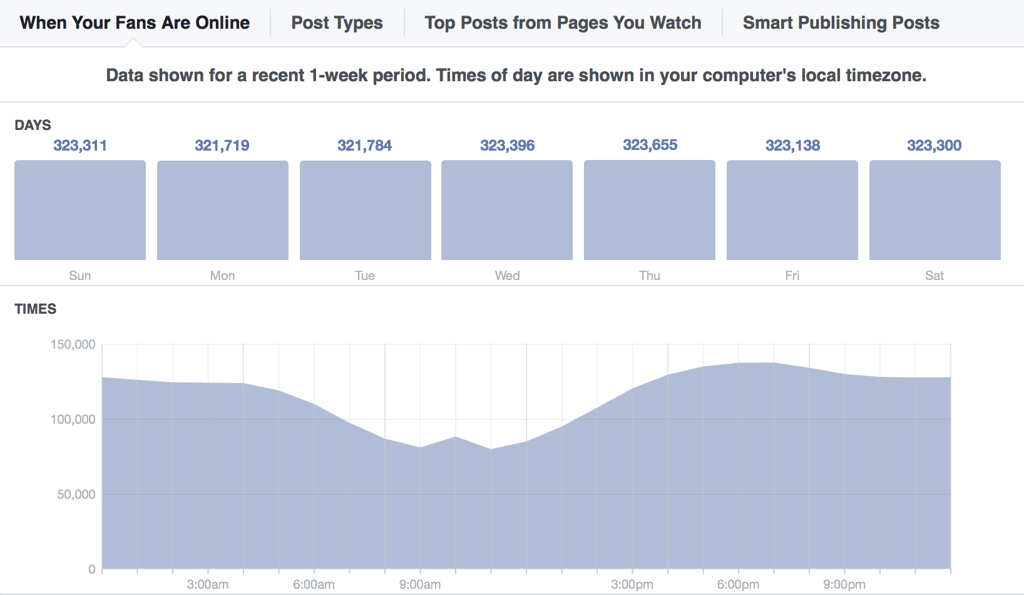Click the 50,000 y-axis label
The image size is (1024, 595).
click(76, 494)
